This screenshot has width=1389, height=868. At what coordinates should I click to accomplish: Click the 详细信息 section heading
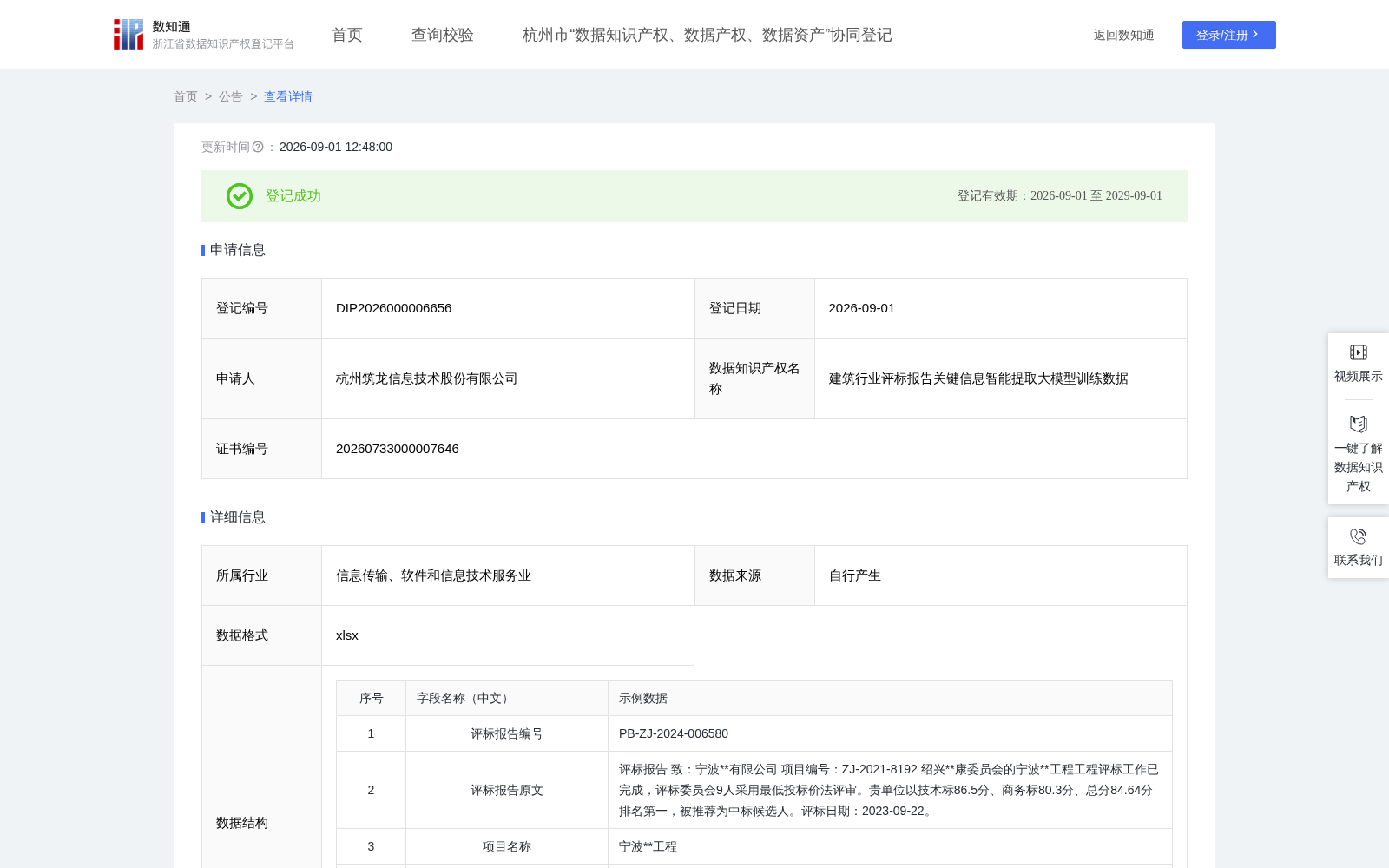(237, 517)
